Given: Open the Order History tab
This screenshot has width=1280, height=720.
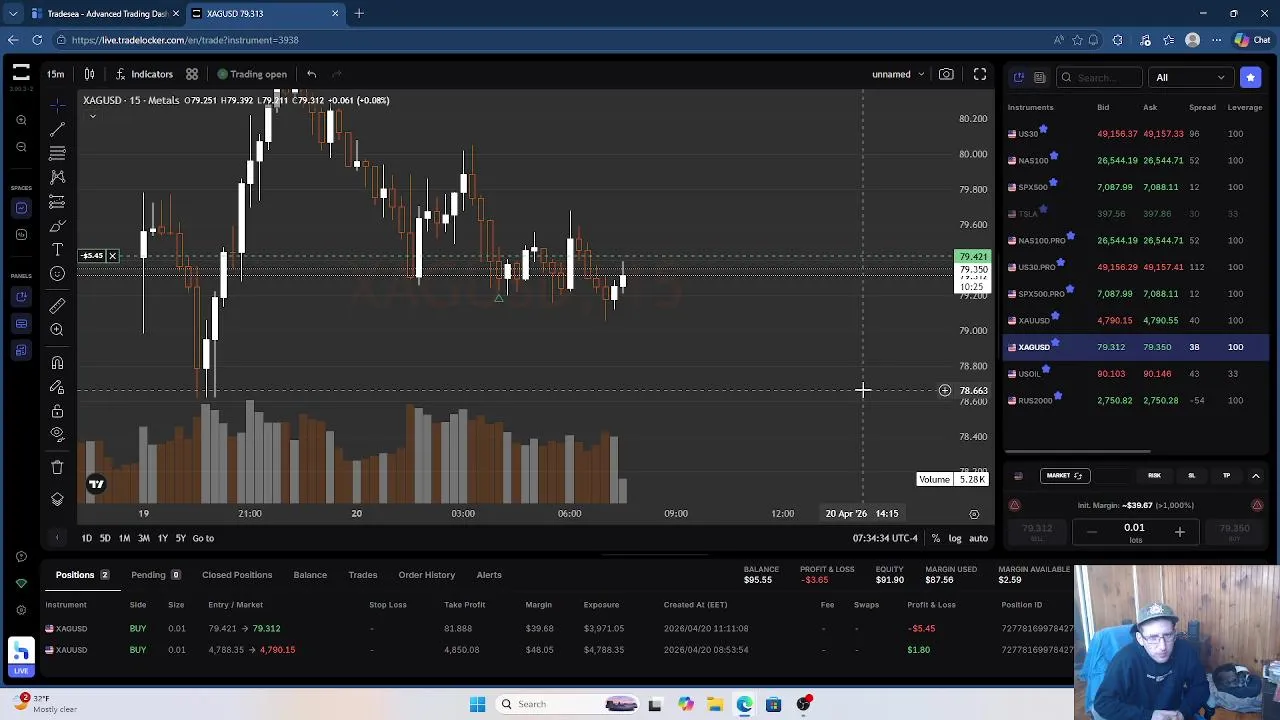Looking at the screenshot, I should click(427, 575).
